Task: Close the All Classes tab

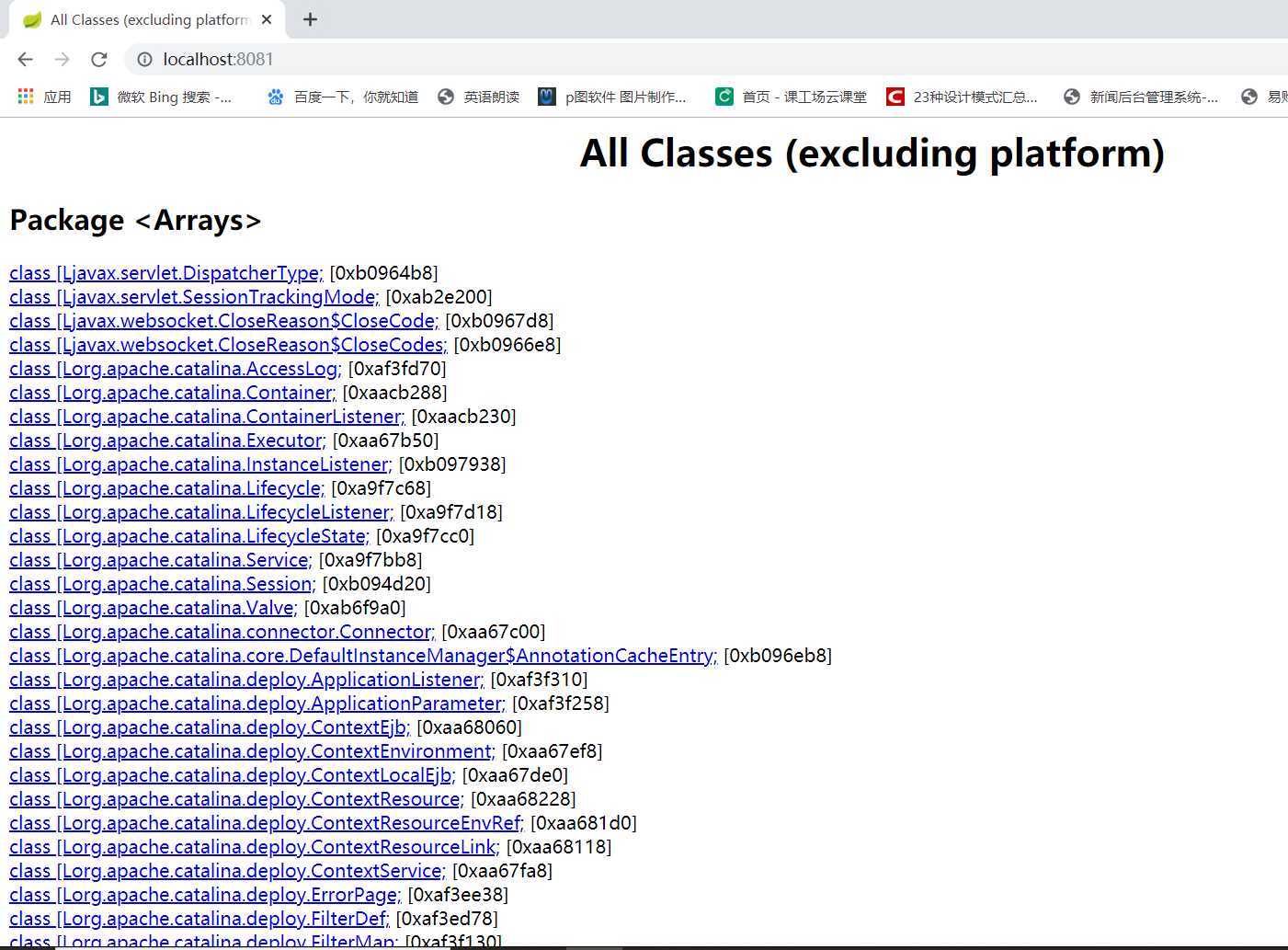Action: (x=267, y=19)
